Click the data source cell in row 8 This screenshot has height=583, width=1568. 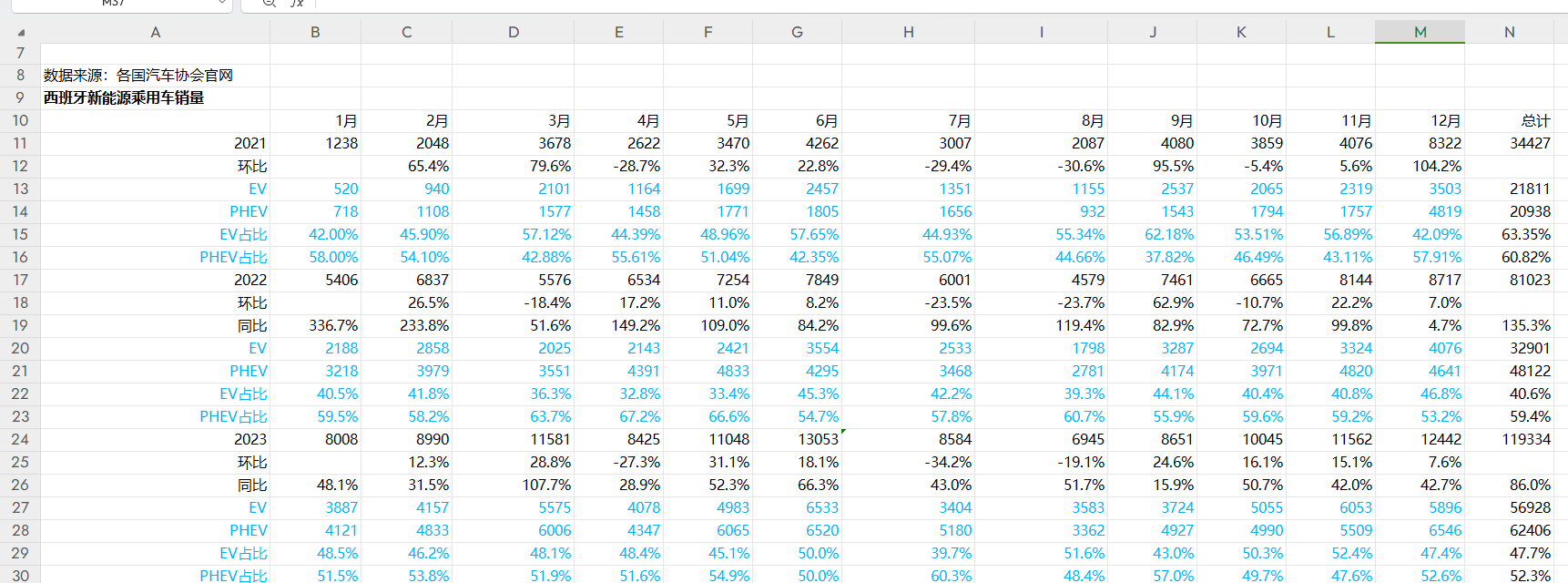click(x=138, y=75)
